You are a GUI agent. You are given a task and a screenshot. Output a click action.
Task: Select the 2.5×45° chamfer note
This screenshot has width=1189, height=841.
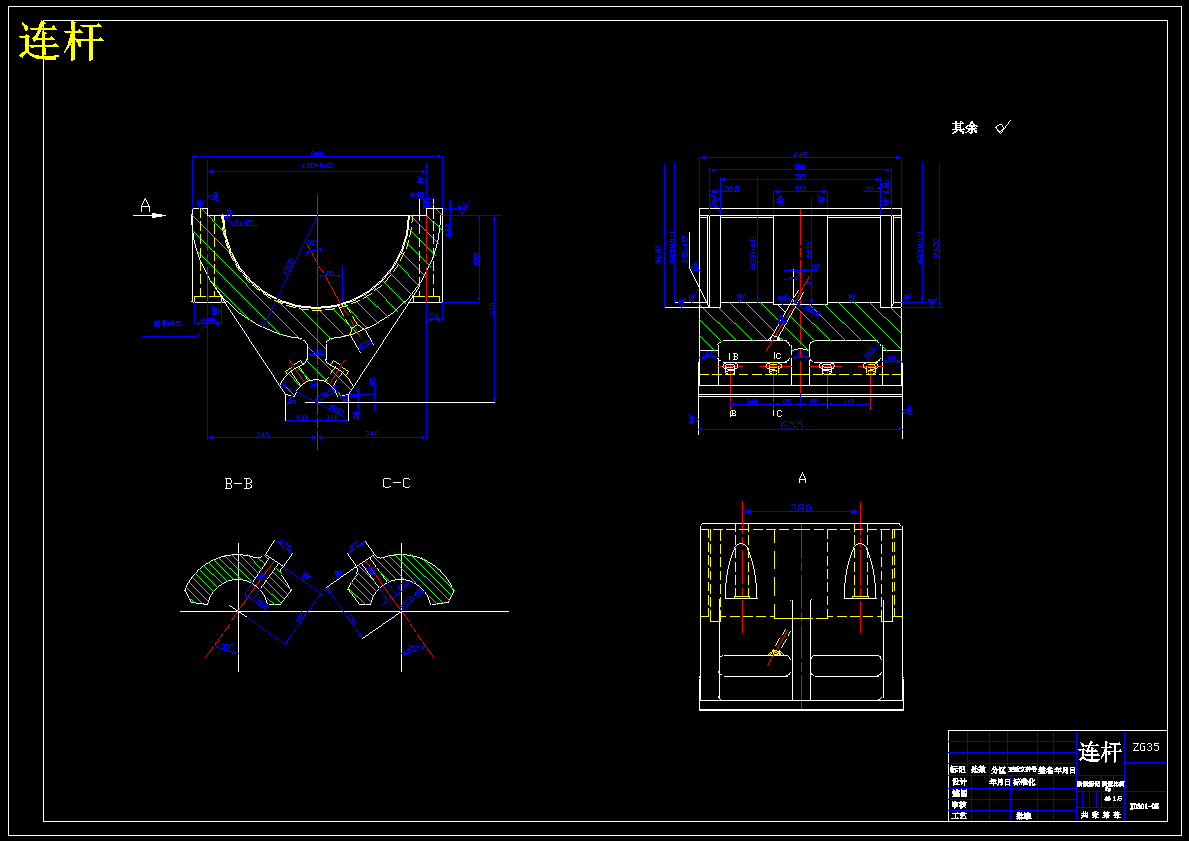685,250
